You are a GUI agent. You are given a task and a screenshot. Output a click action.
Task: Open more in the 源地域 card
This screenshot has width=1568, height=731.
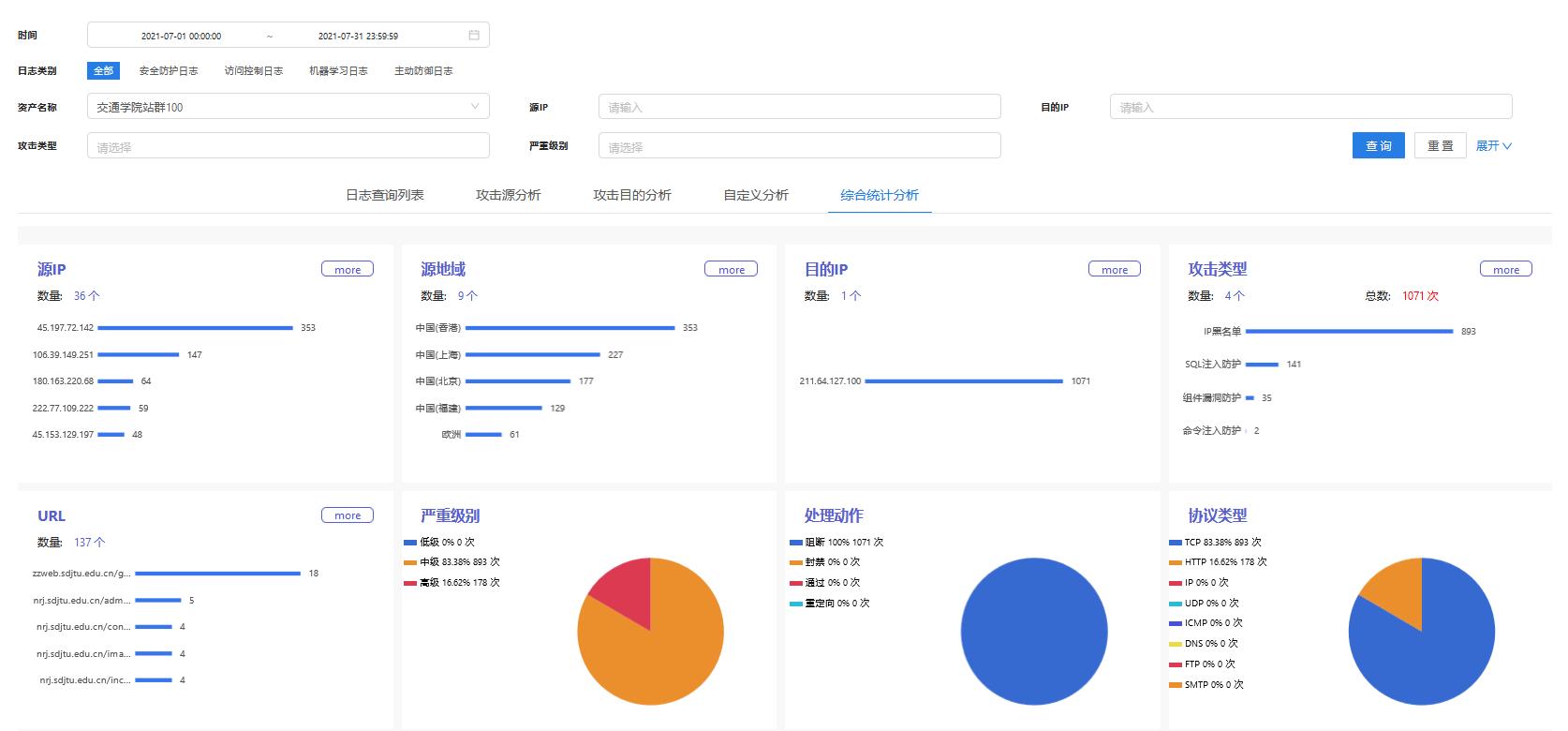pyautogui.click(x=732, y=269)
